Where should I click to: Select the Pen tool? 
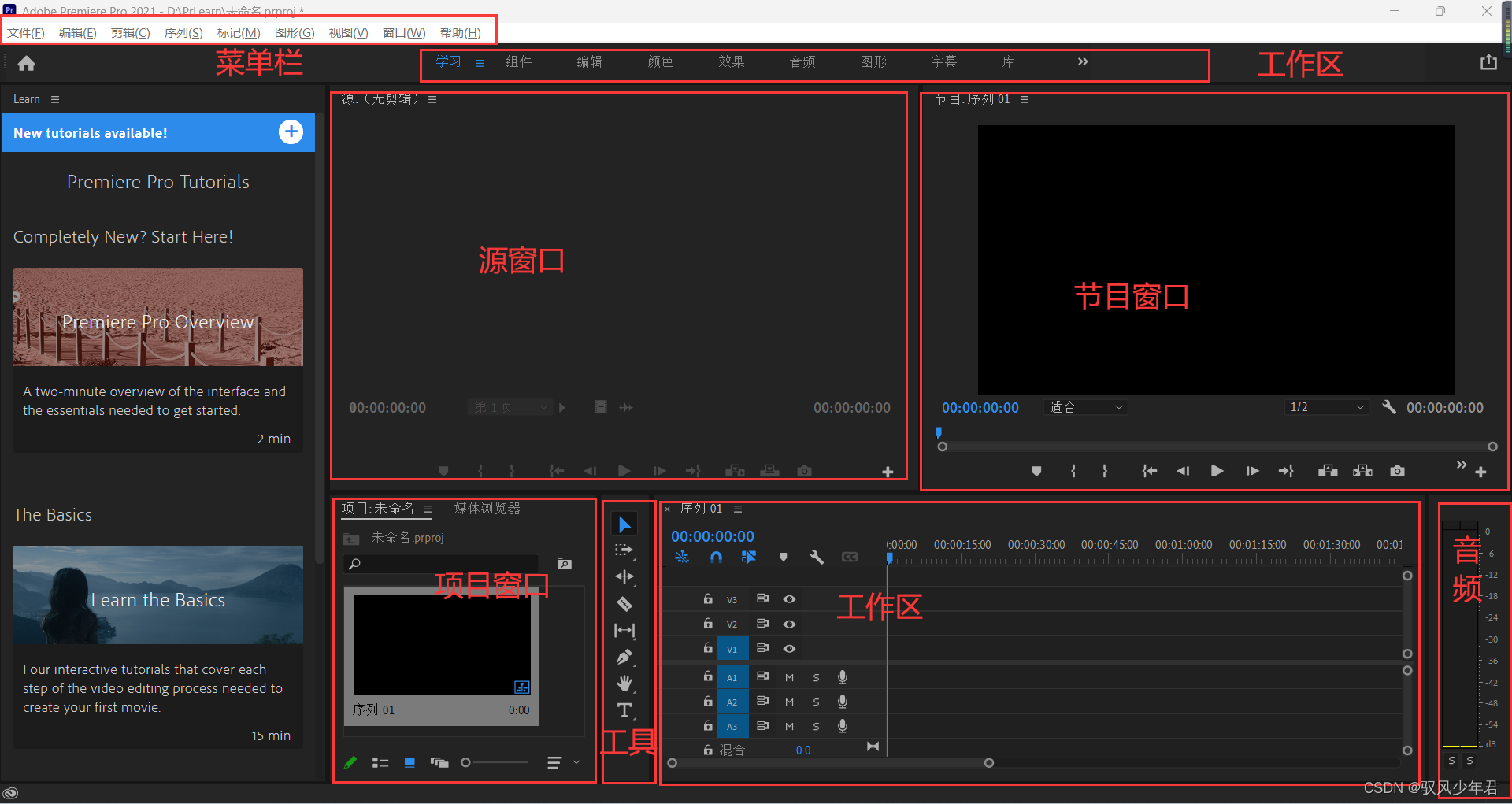(624, 657)
